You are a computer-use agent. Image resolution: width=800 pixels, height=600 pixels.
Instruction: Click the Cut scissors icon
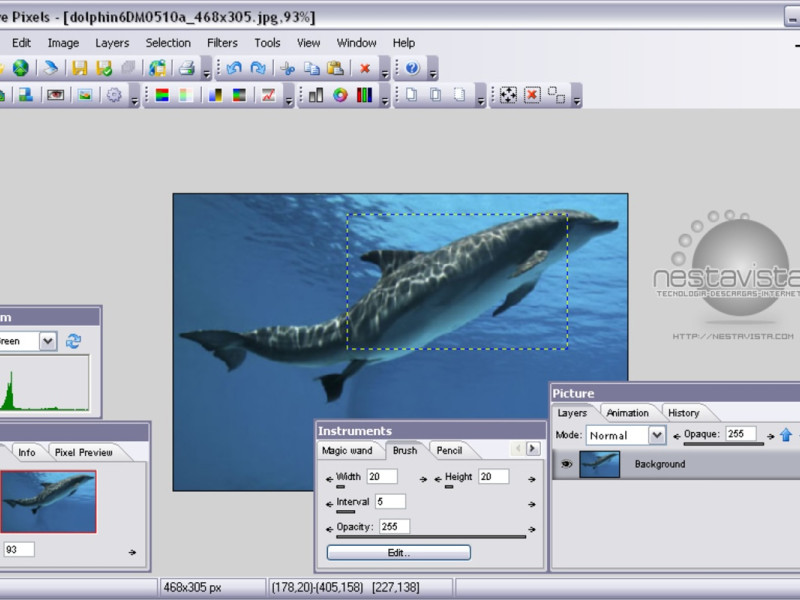(x=287, y=68)
